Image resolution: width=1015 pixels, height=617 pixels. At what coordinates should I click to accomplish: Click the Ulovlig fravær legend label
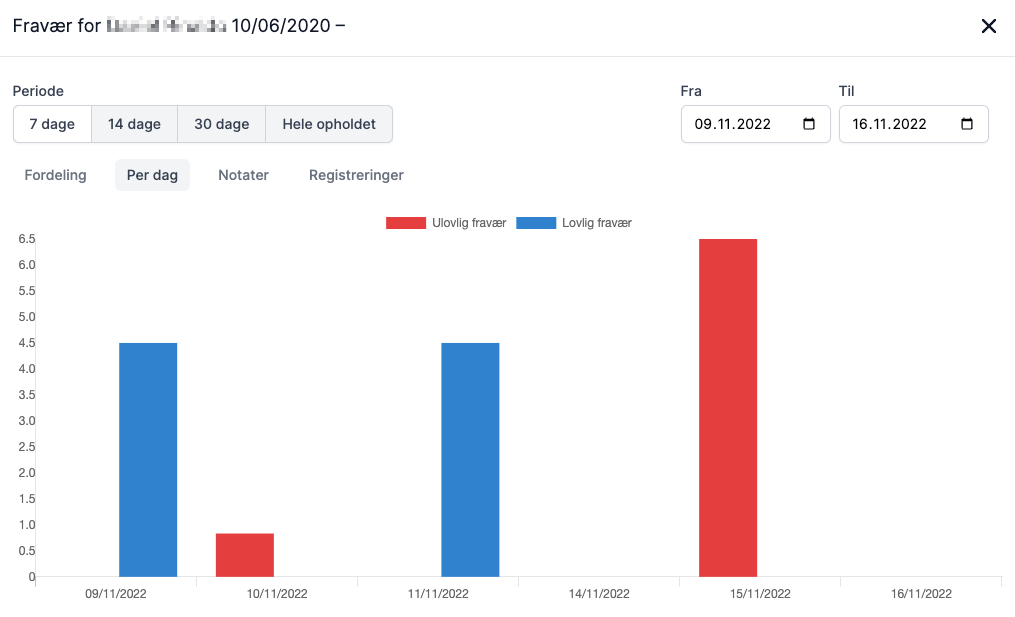point(469,223)
